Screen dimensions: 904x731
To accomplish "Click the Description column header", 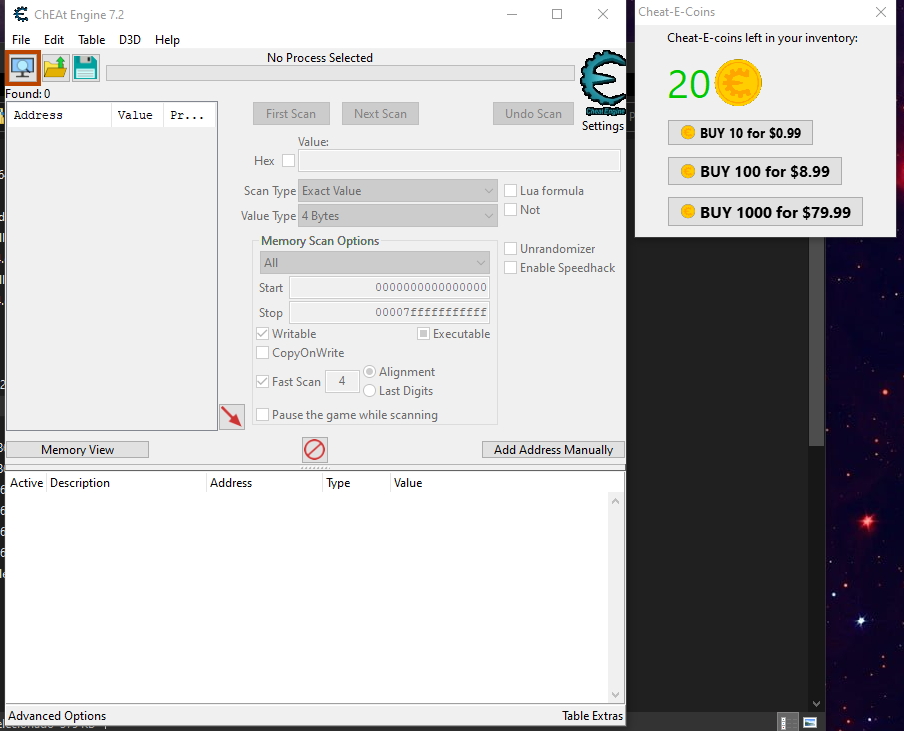I will click(x=126, y=483).
